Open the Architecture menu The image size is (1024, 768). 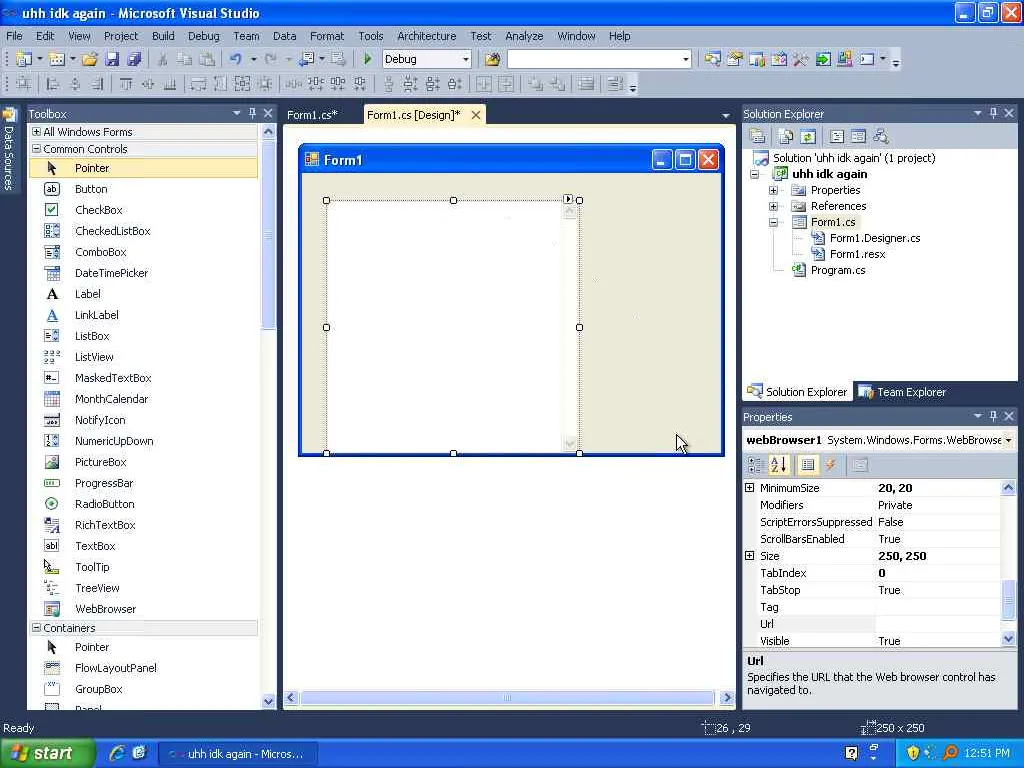coord(426,36)
